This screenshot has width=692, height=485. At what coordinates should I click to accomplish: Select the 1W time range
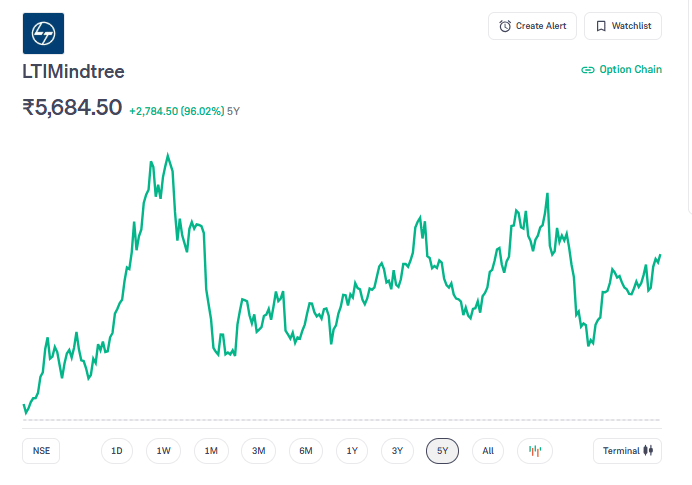[x=163, y=451]
